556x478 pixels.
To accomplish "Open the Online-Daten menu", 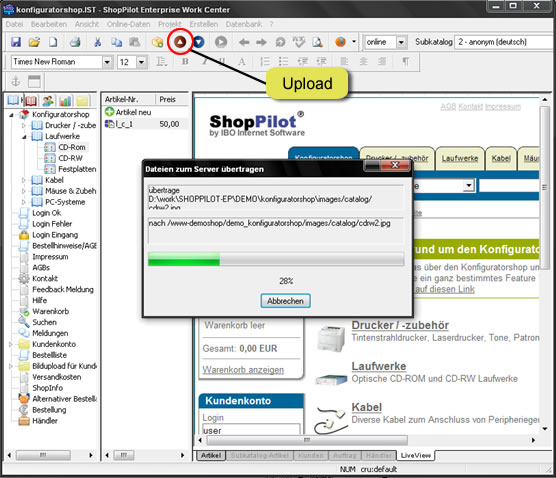I will (128, 24).
